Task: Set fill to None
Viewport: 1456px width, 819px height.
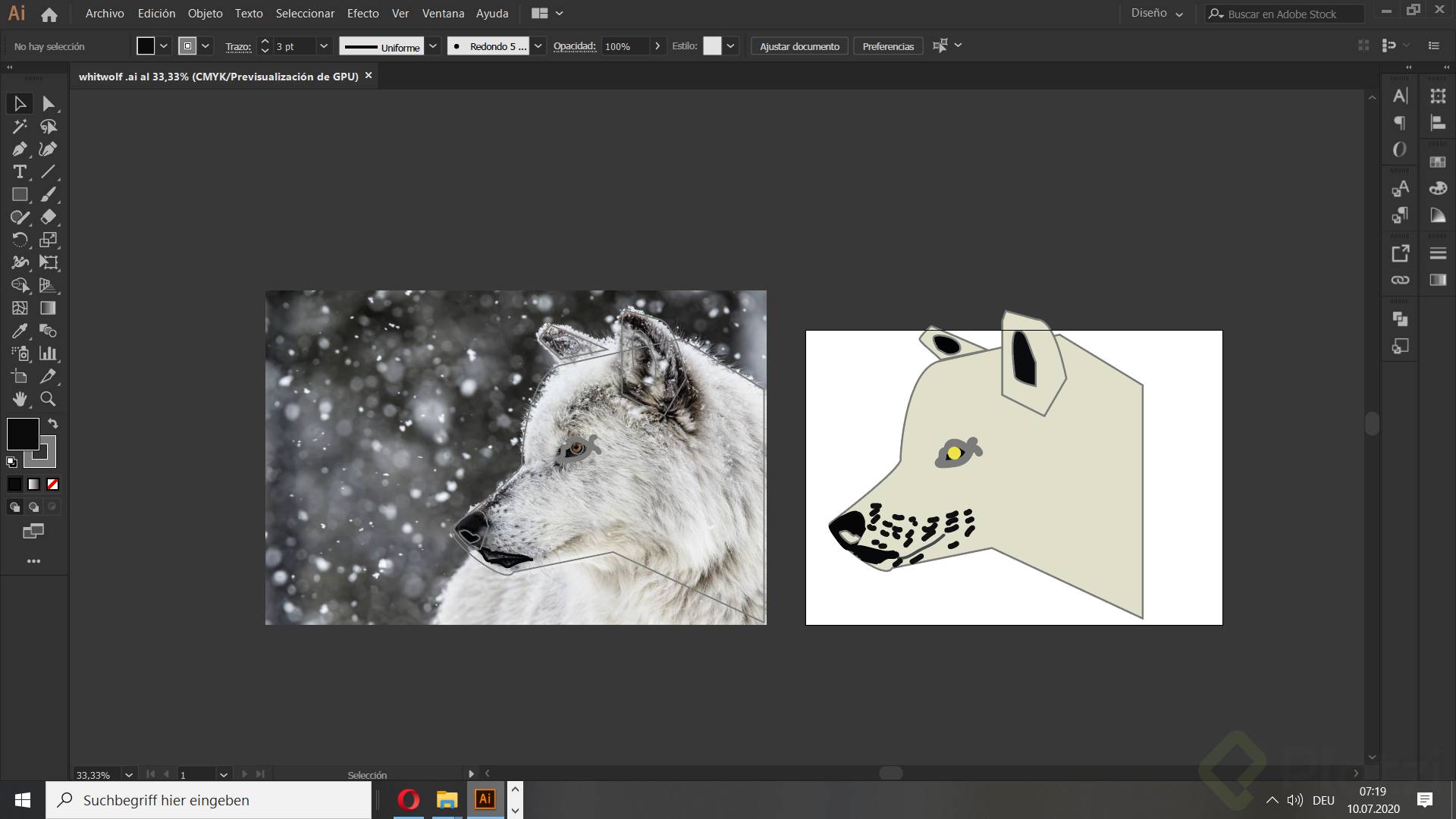Action: (x=52, y=484)
